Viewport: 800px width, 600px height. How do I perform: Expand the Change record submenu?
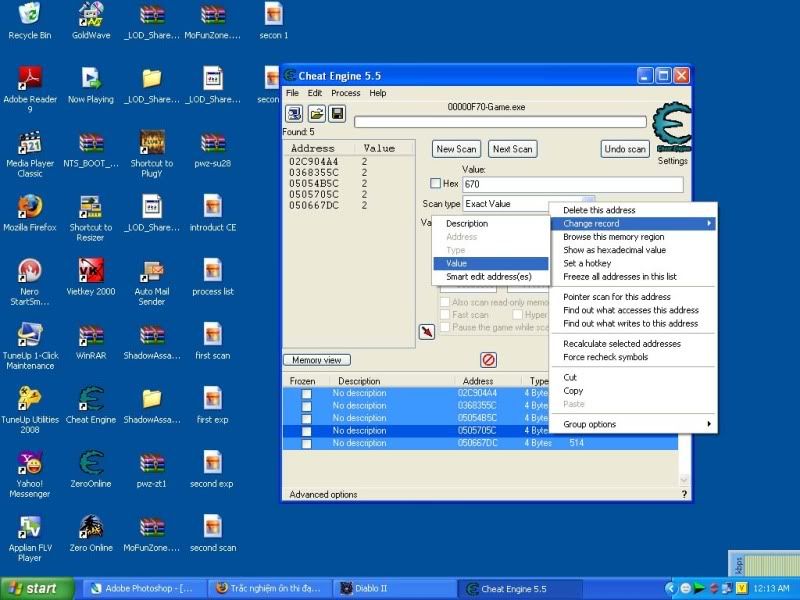point(633,223)
